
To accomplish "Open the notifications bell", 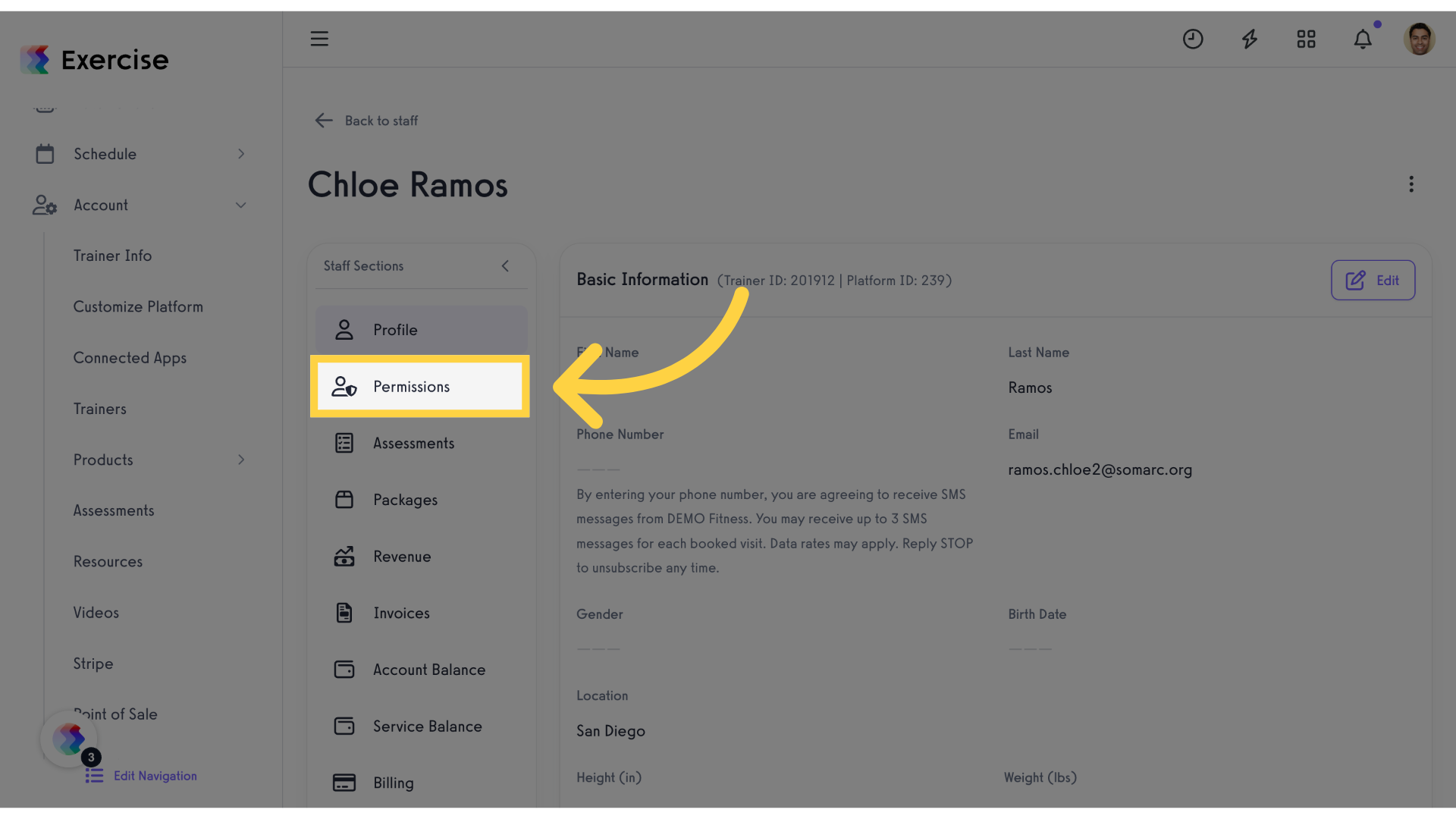I will (1363, 39).
